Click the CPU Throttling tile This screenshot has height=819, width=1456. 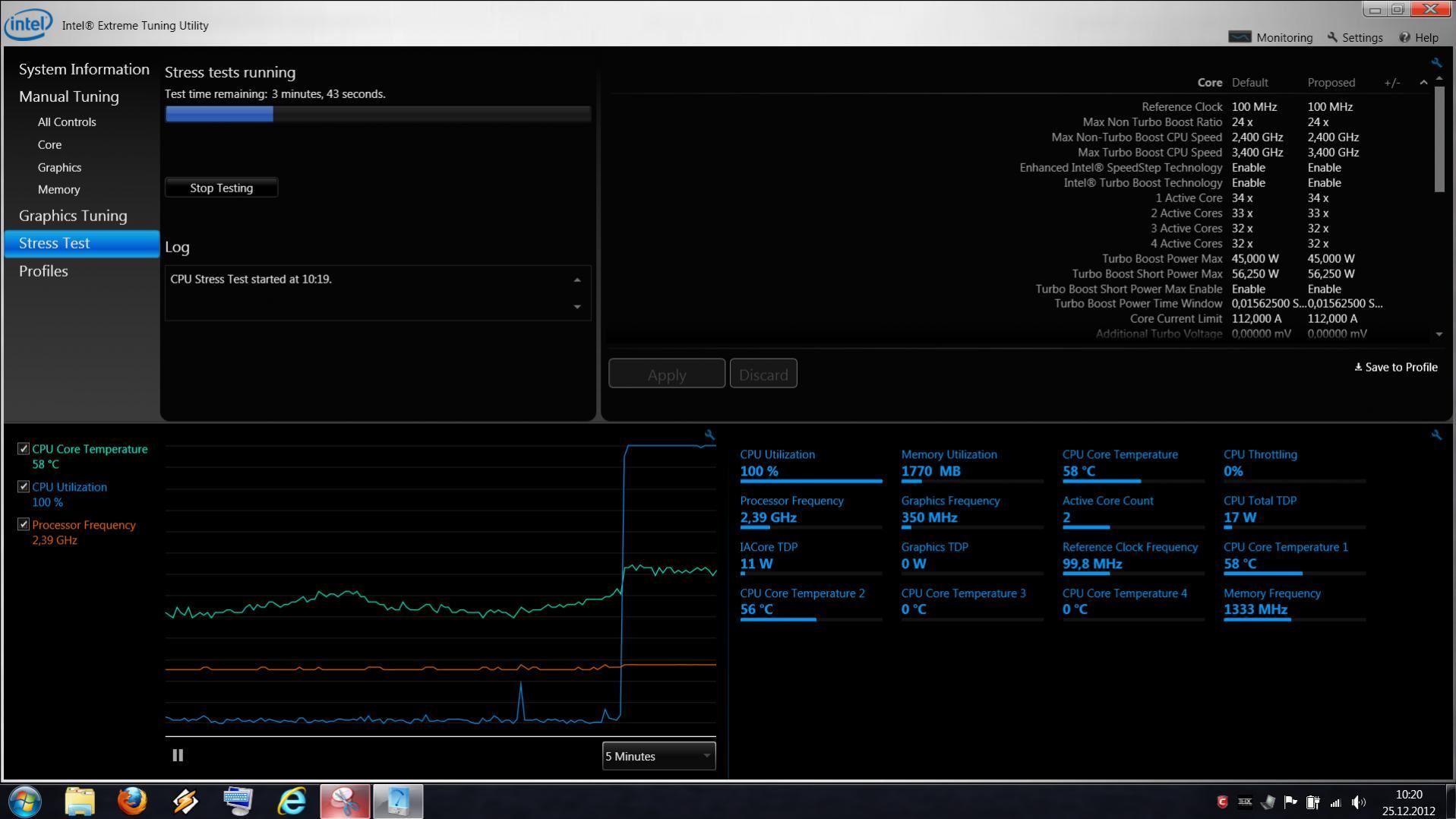point(1294,465)
